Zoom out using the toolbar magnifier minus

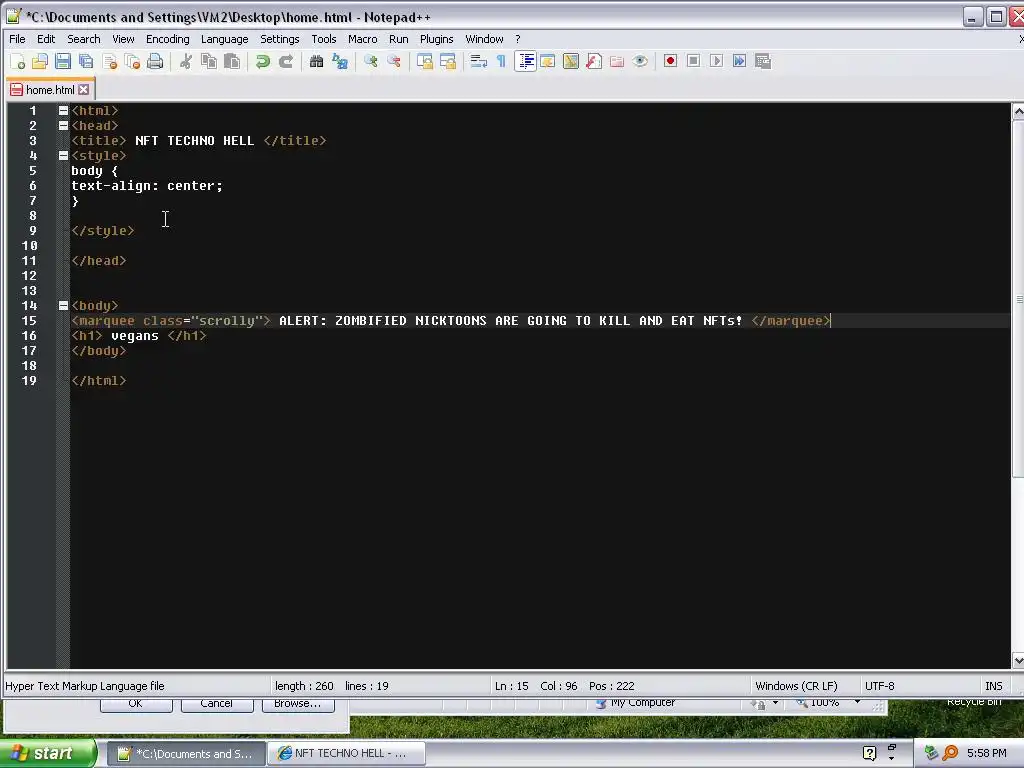(394, 61)
